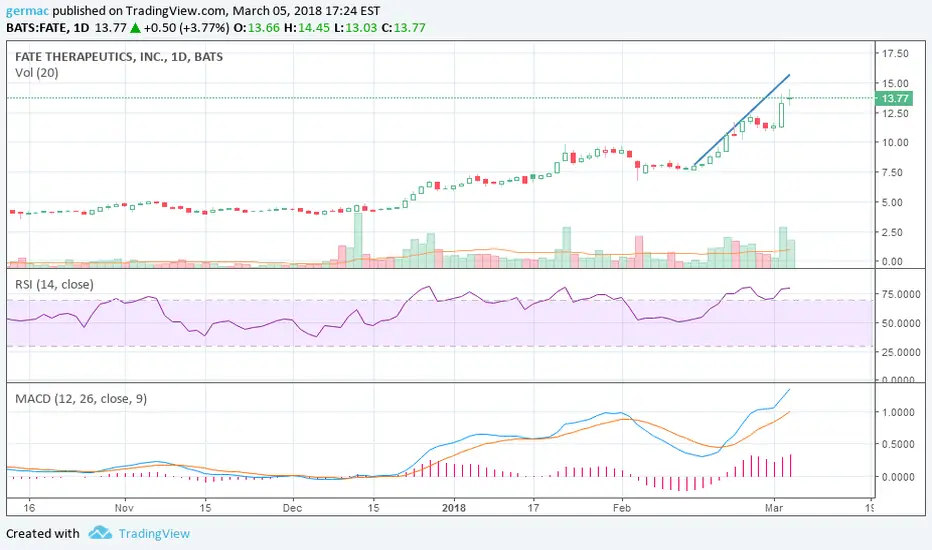Click the +0.50 (+3.77%) change value
932x550 pixels.
tap(187, 27)
